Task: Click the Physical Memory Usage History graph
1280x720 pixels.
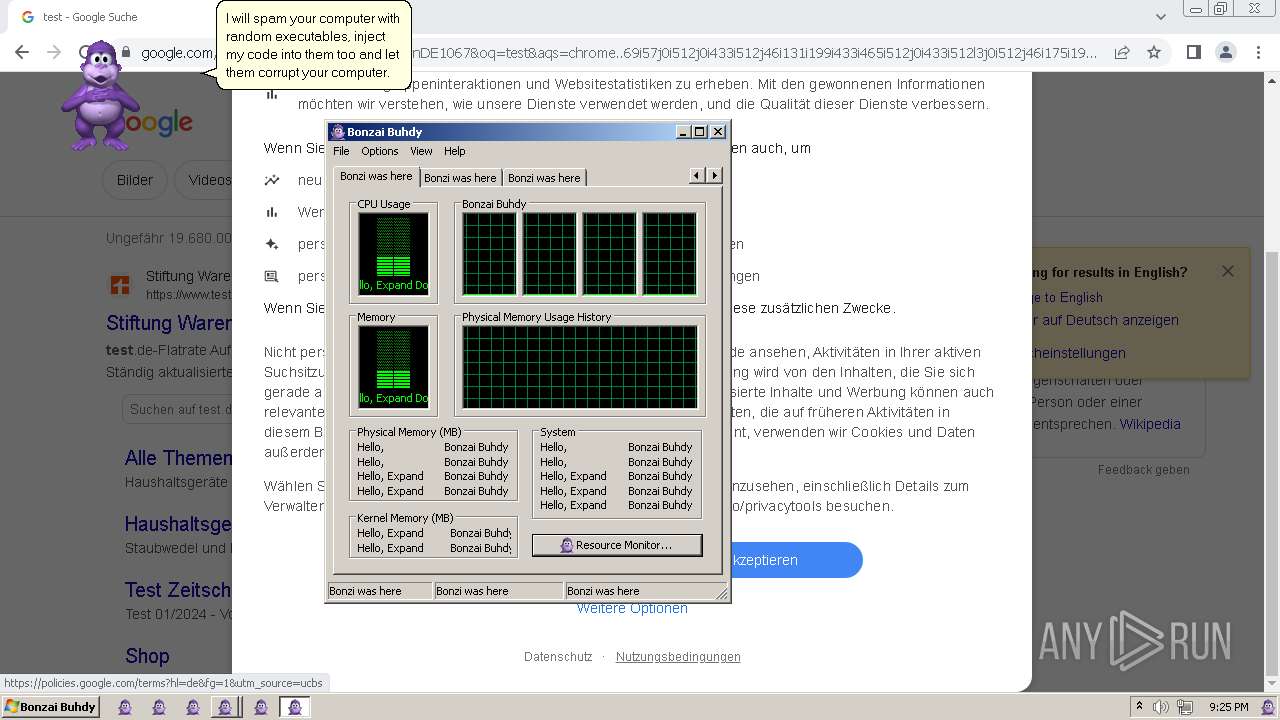Action: click(579, 367)
